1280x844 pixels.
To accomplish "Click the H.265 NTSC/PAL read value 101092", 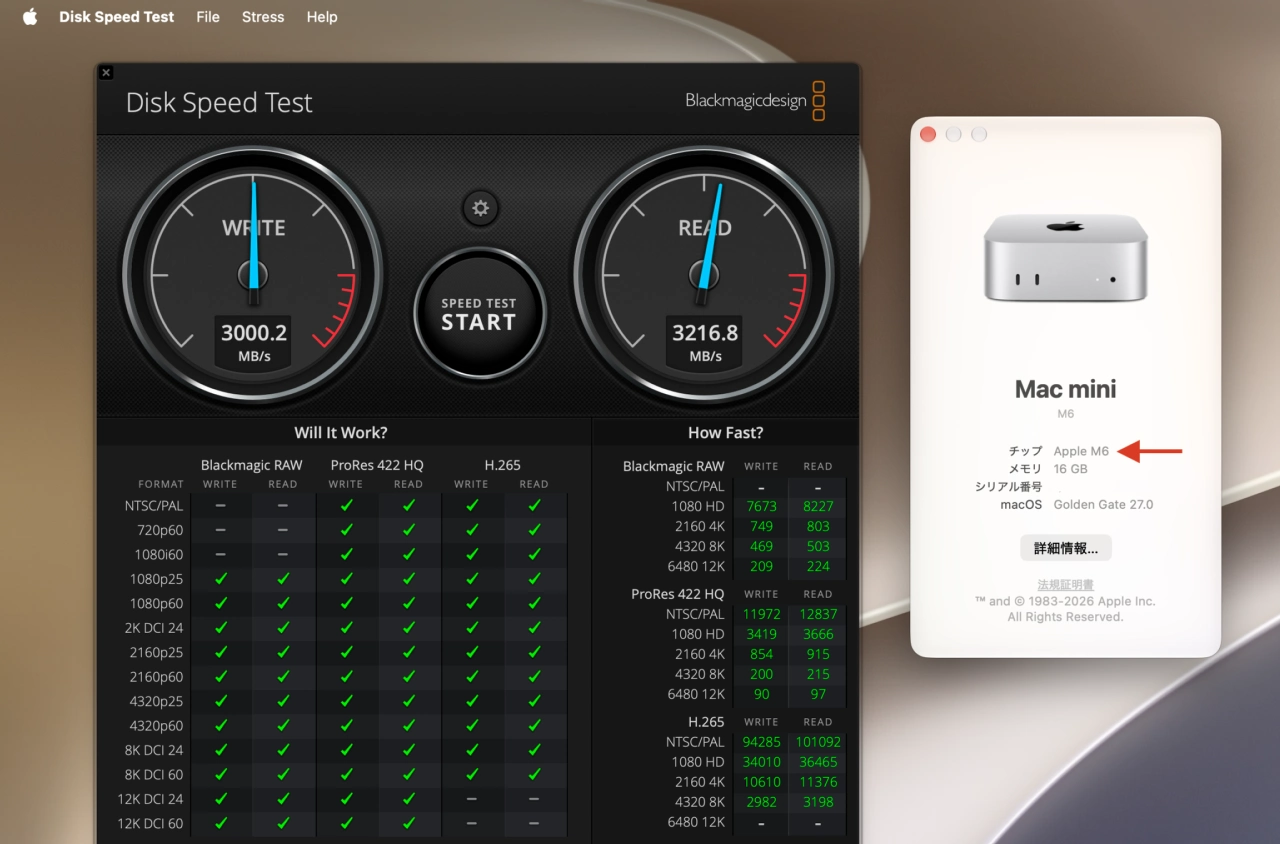I will pos(817,742).
